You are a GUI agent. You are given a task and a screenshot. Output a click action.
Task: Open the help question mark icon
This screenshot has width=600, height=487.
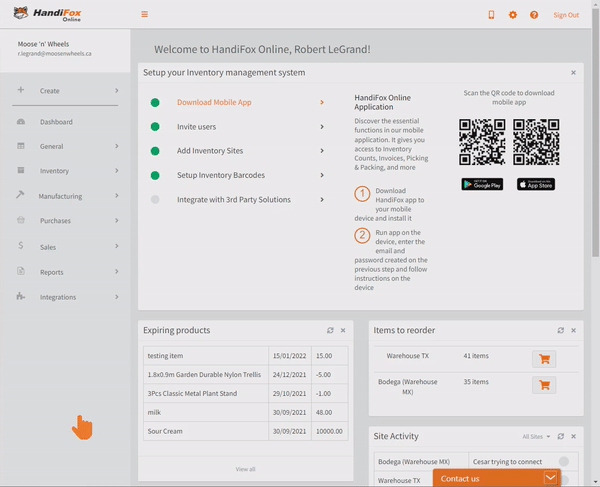pos(534,15)
